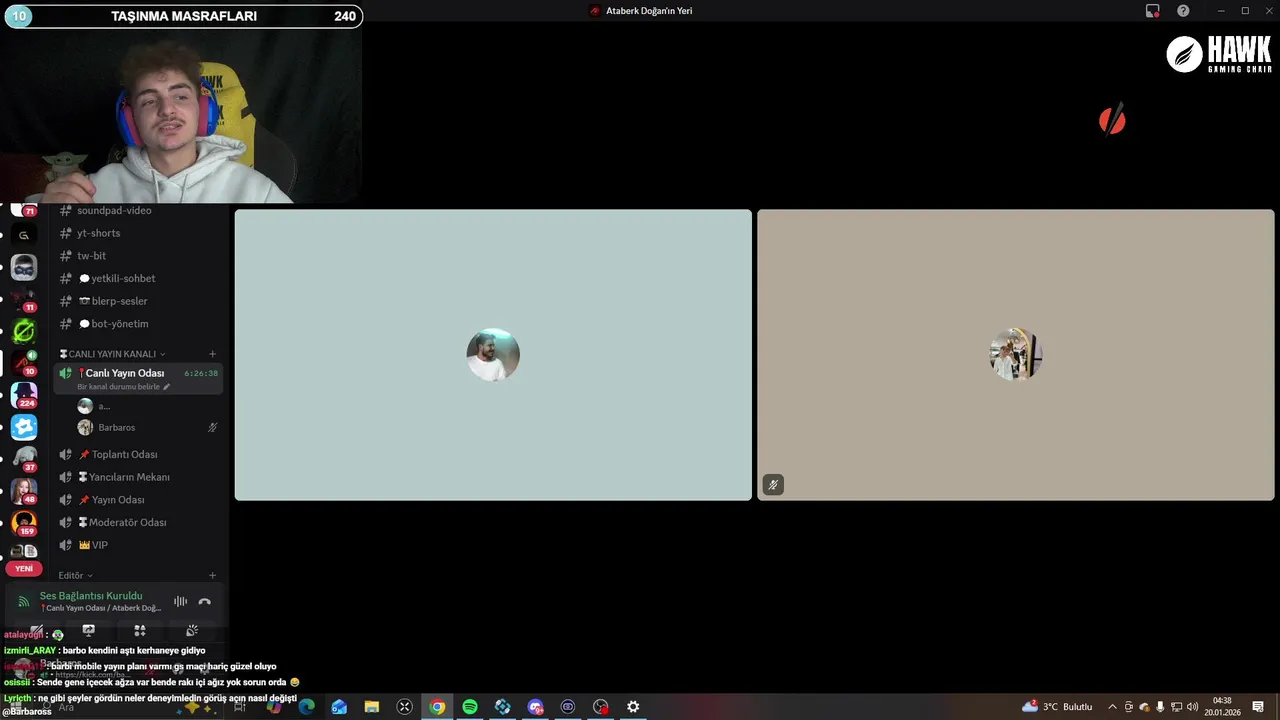Open the blue star server icon
This screenshot has width=1280, height=720.
coord(24,427)
